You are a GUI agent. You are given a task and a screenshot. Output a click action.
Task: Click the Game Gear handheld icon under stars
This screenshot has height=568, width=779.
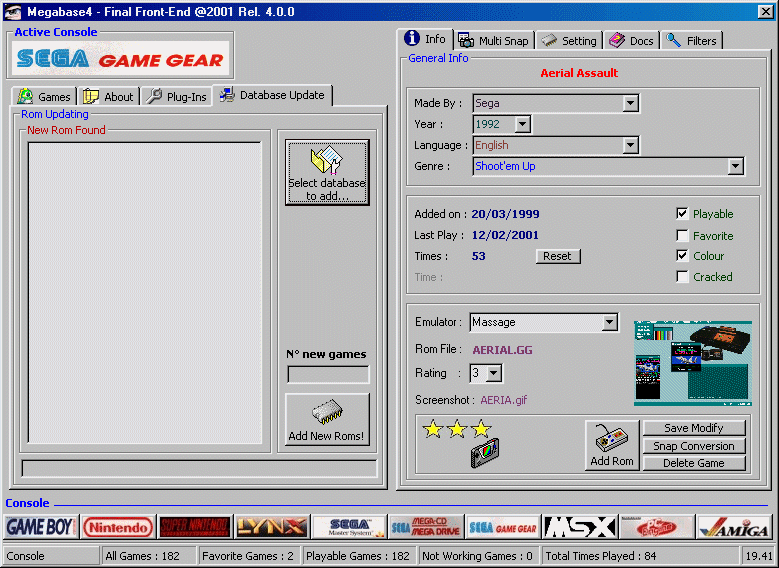(x=485, y=453)
